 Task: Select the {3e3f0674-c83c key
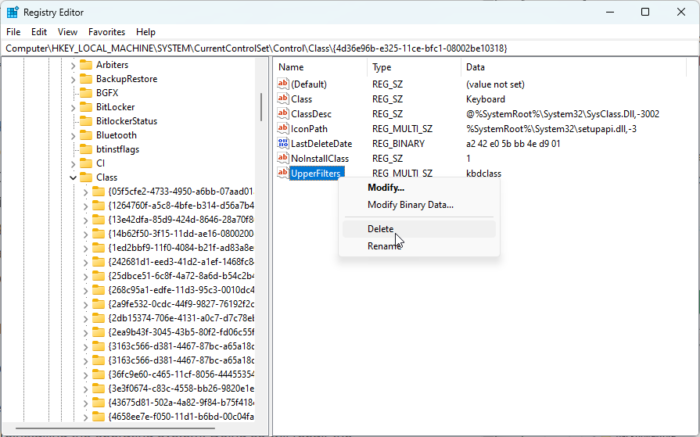[x=181, y=388]
